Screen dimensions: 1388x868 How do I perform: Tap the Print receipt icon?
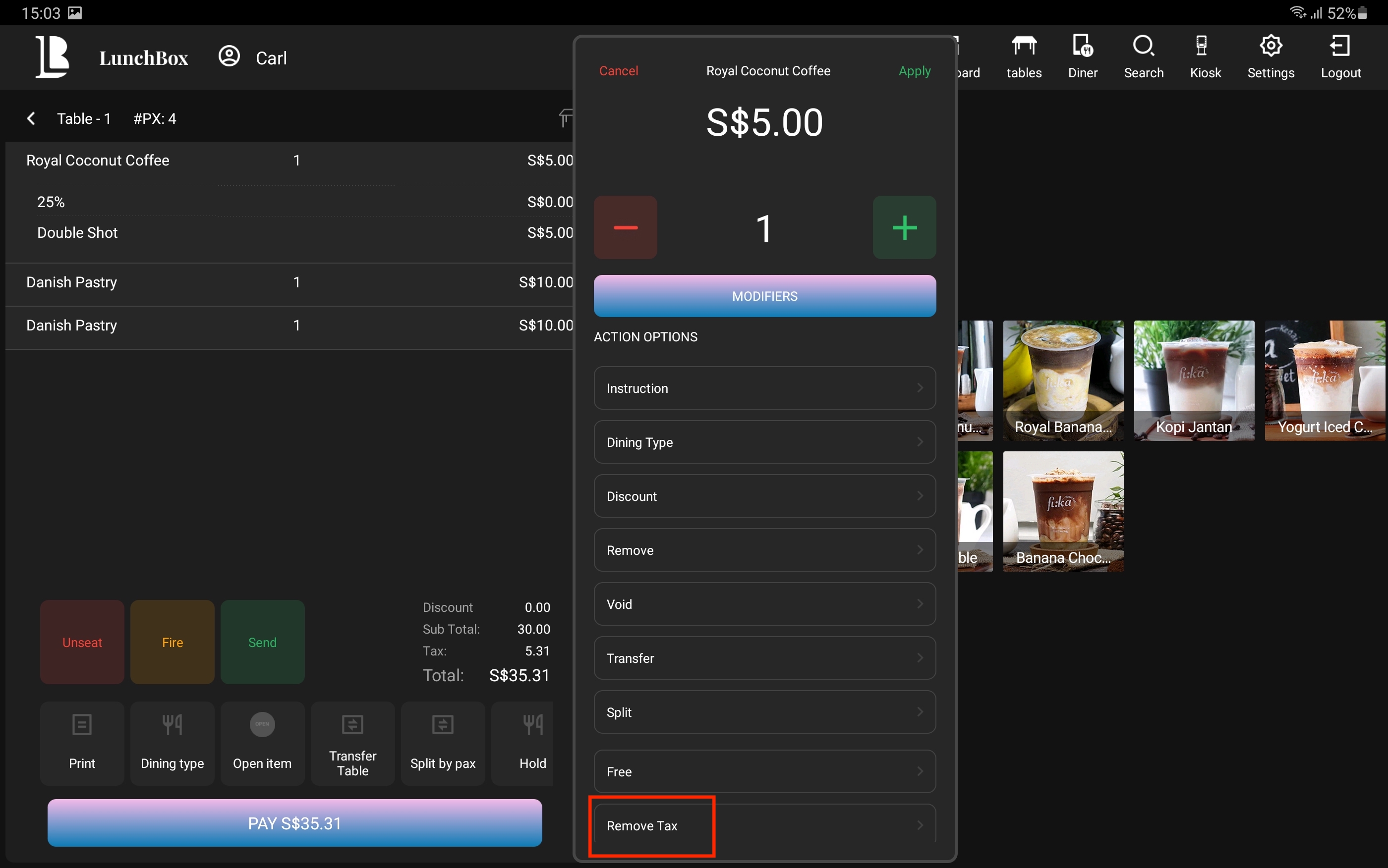(82, 725)
